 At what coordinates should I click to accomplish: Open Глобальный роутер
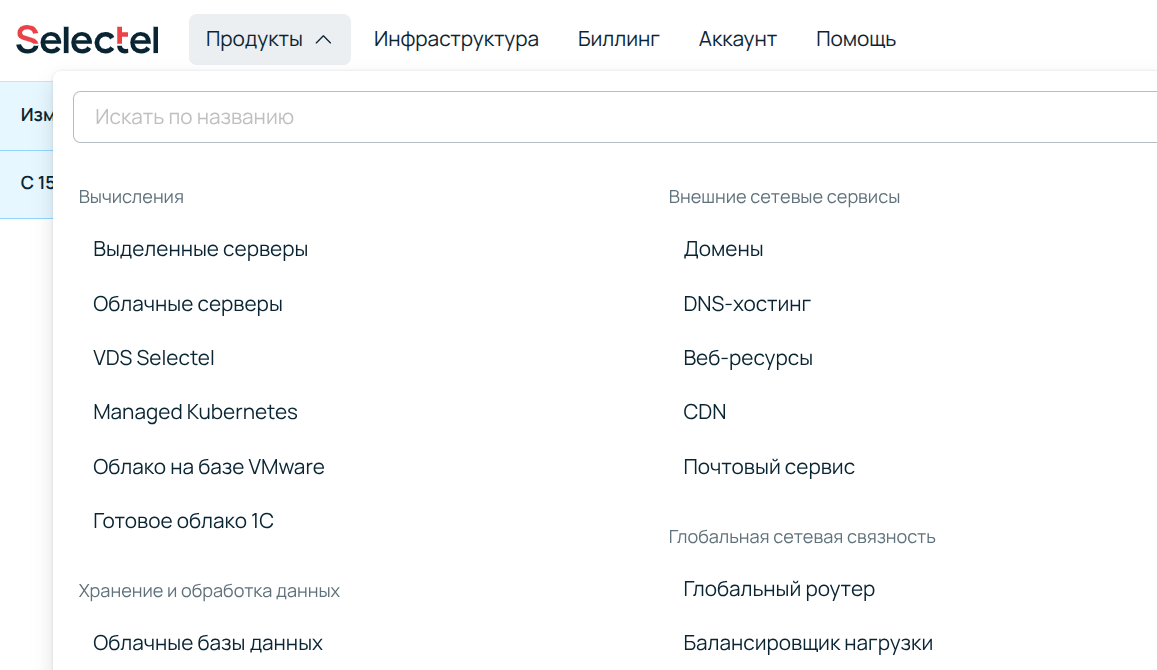tap(779, 589)
